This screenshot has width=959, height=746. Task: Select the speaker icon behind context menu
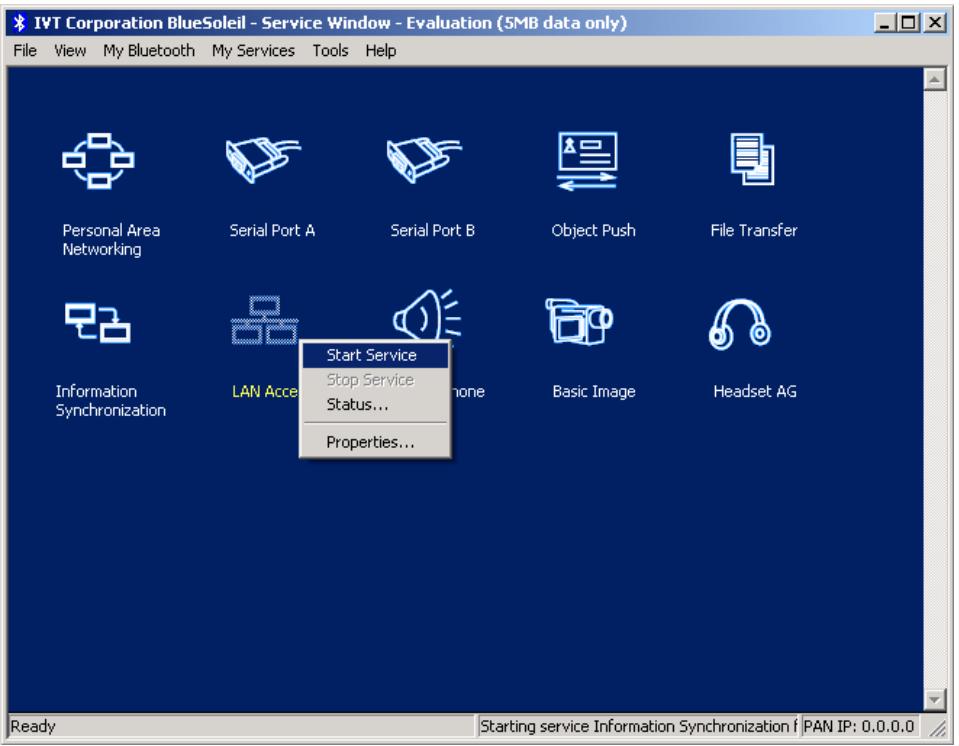point(427,314)
